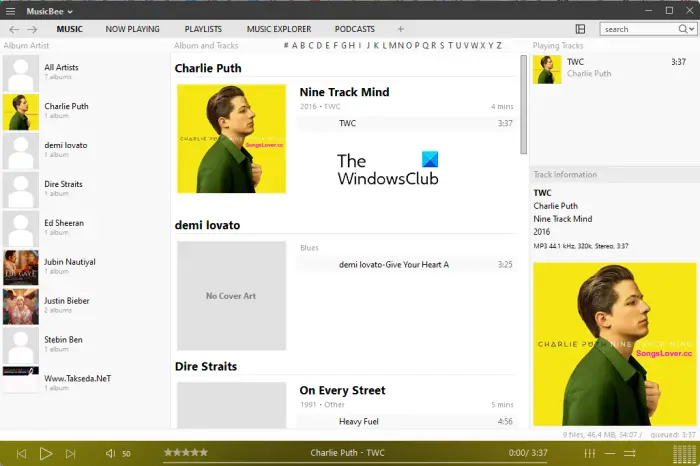Click the large Track Information cover art
Screen dimensions: 700x466
pyautogui.click(x=614, y=344)
